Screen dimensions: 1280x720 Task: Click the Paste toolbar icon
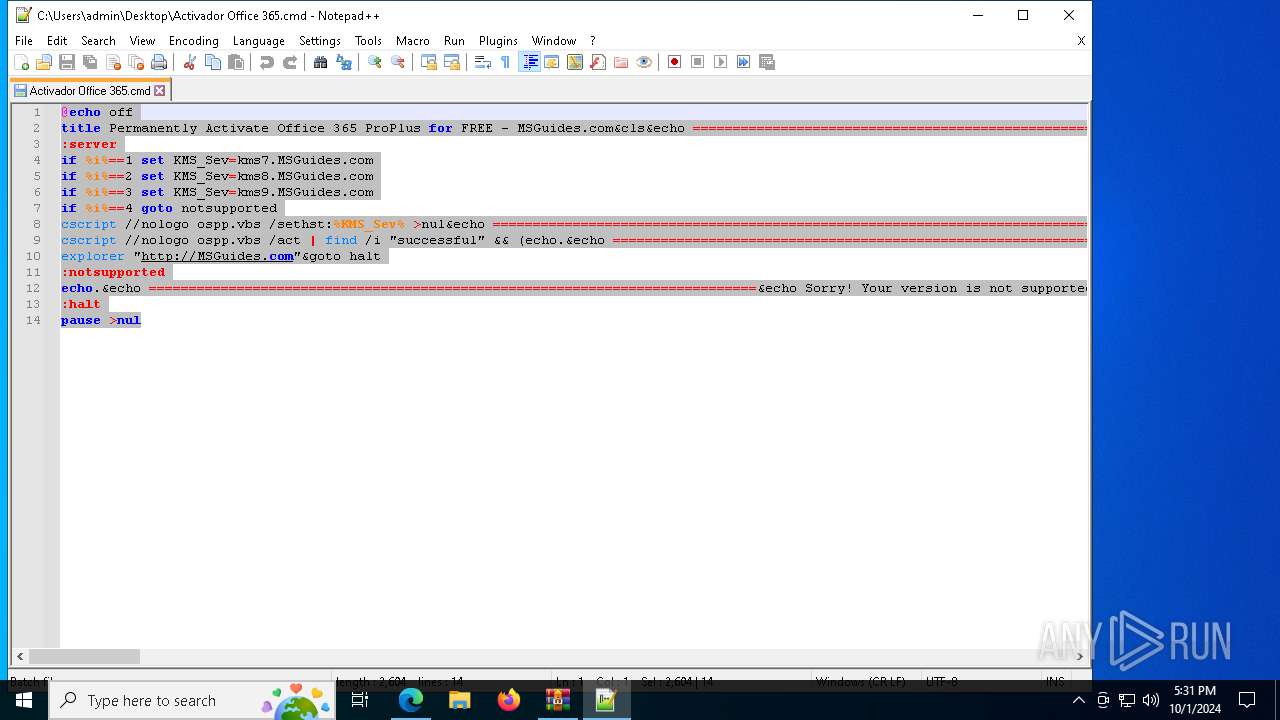[x=236, y=62]
